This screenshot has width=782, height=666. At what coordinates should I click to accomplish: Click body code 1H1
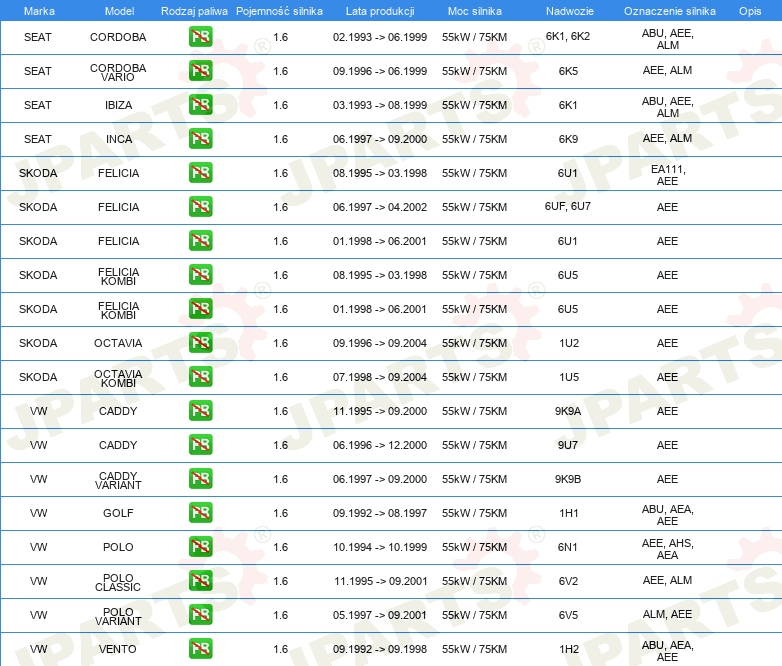tap(569, 513)
